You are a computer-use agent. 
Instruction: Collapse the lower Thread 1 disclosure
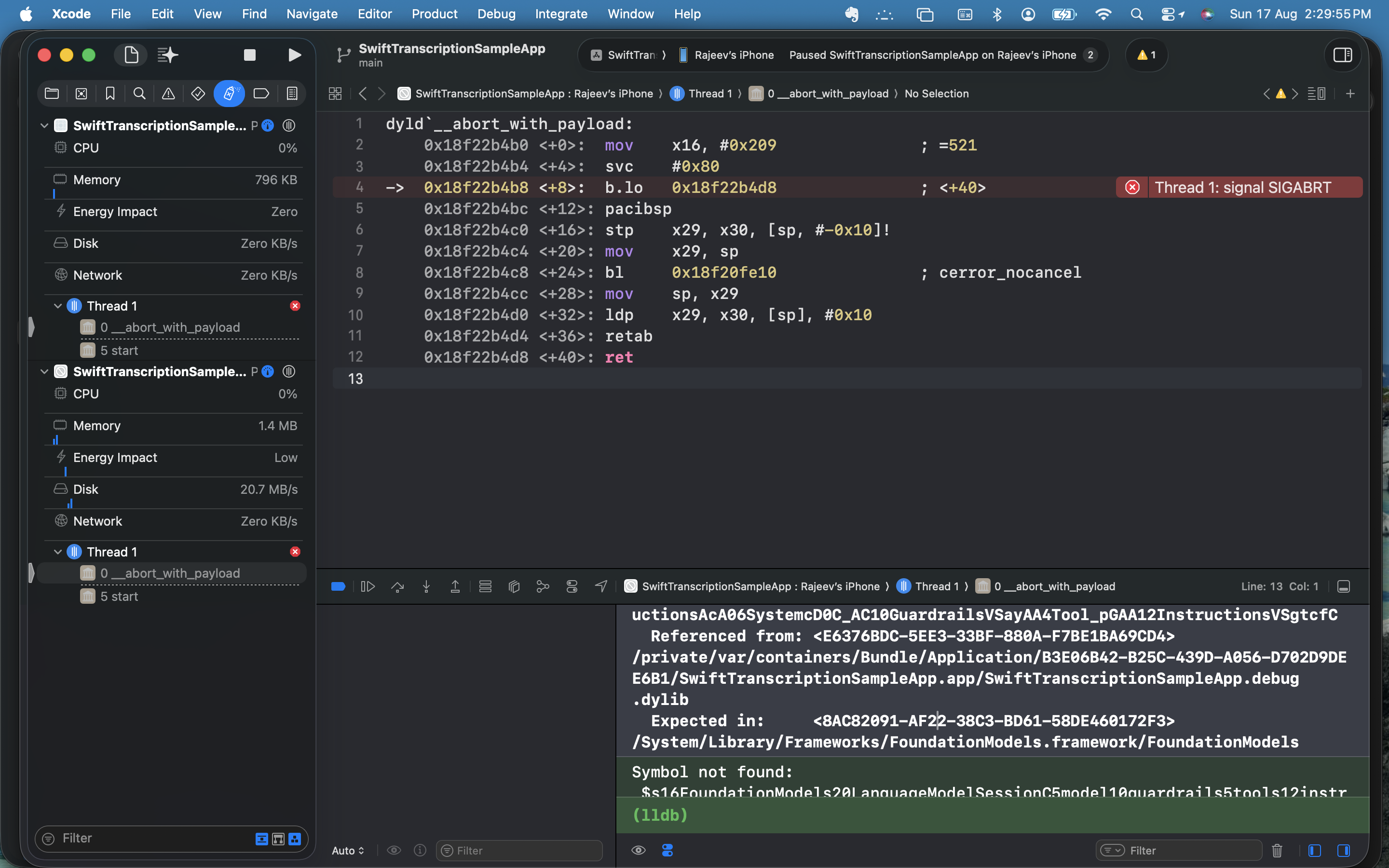[57, 552]
